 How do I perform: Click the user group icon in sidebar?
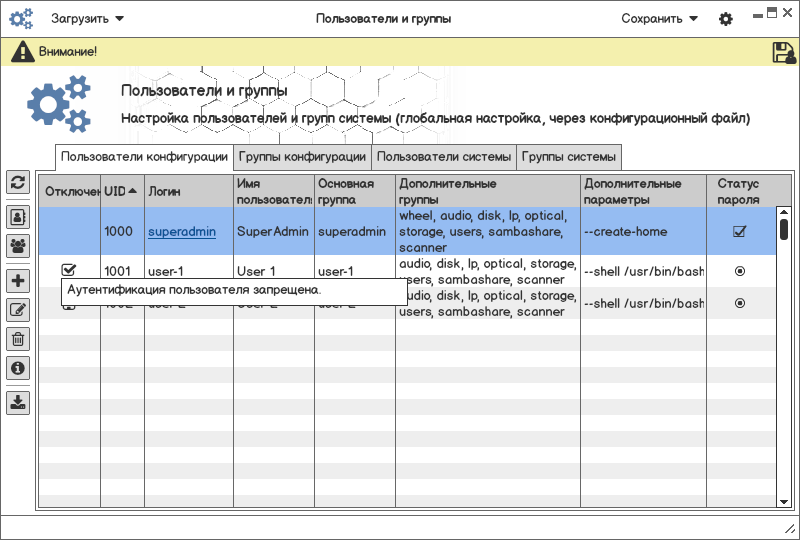[18, 245]
